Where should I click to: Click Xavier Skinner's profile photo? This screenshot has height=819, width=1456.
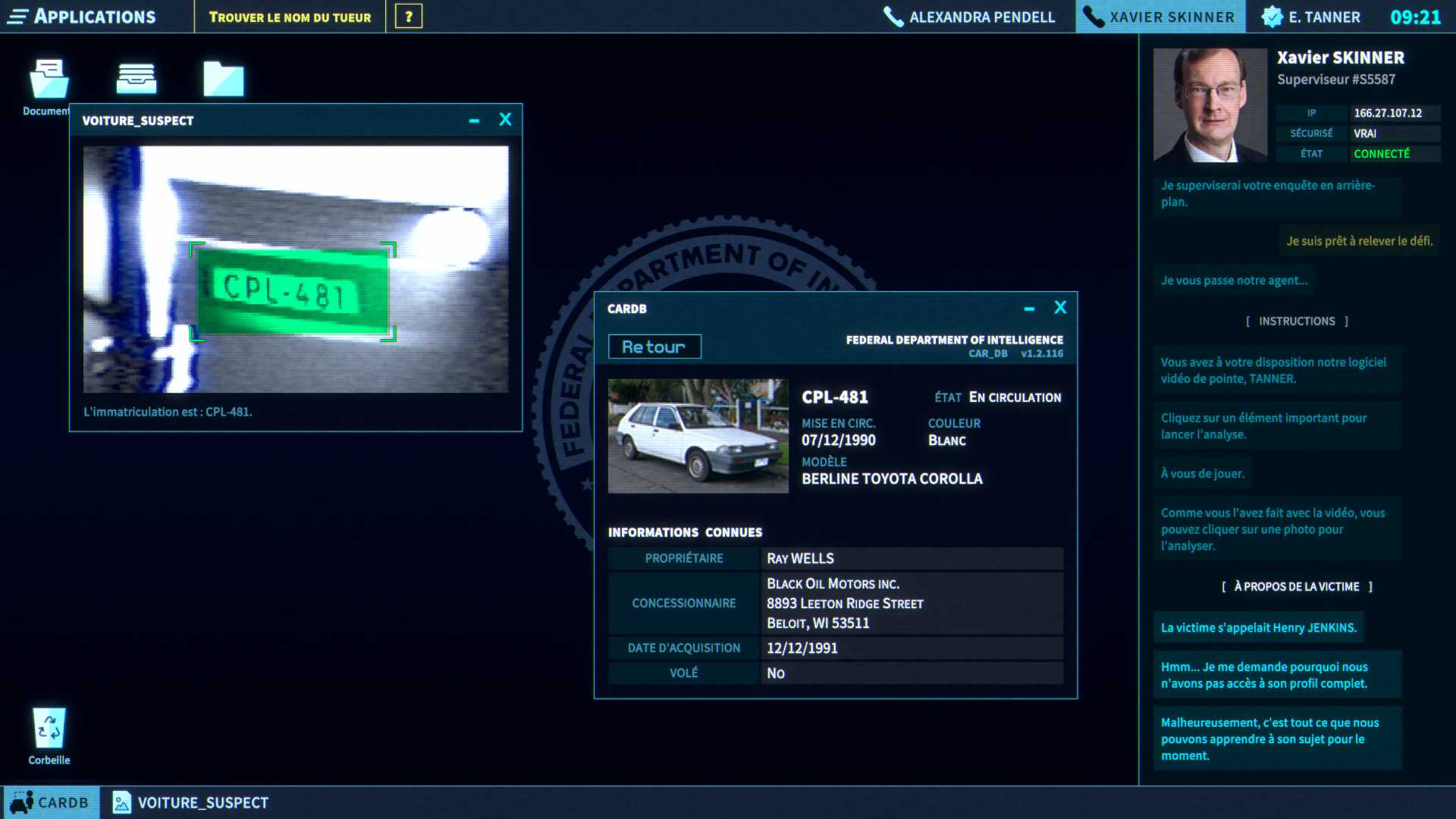[x=1210, y=105]
